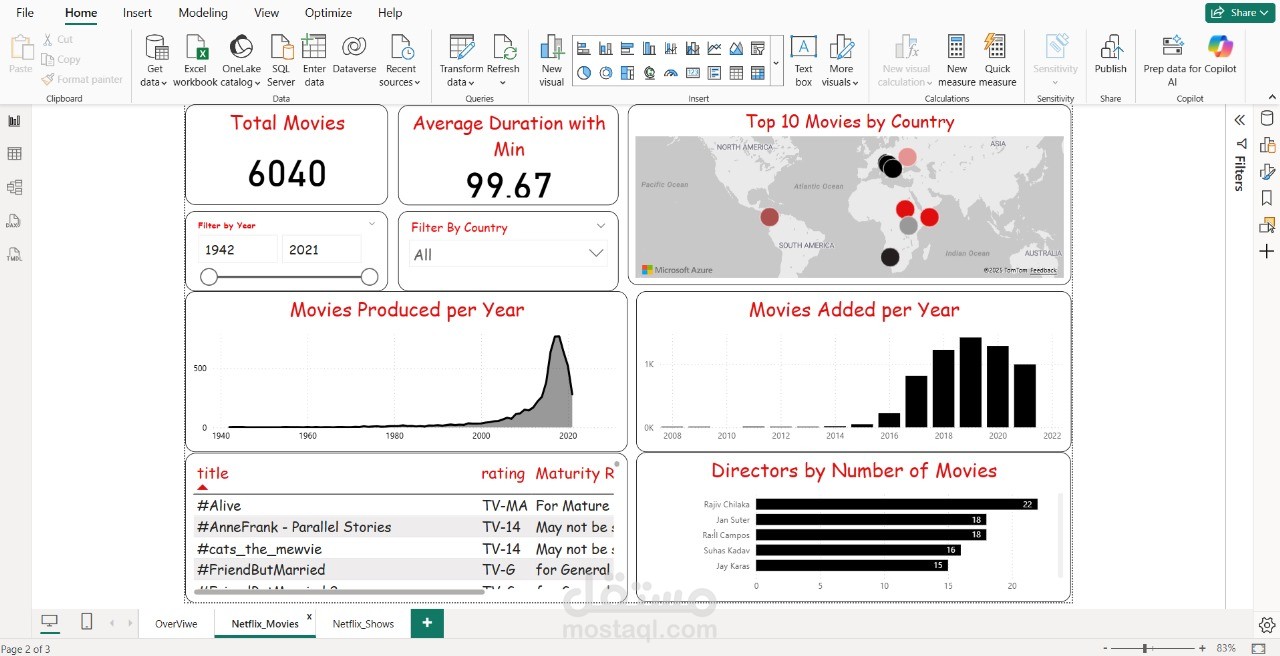Sort by the title column header
Image resolution: width=1280 pixels, height=656 pixels.
click(212, 473)
